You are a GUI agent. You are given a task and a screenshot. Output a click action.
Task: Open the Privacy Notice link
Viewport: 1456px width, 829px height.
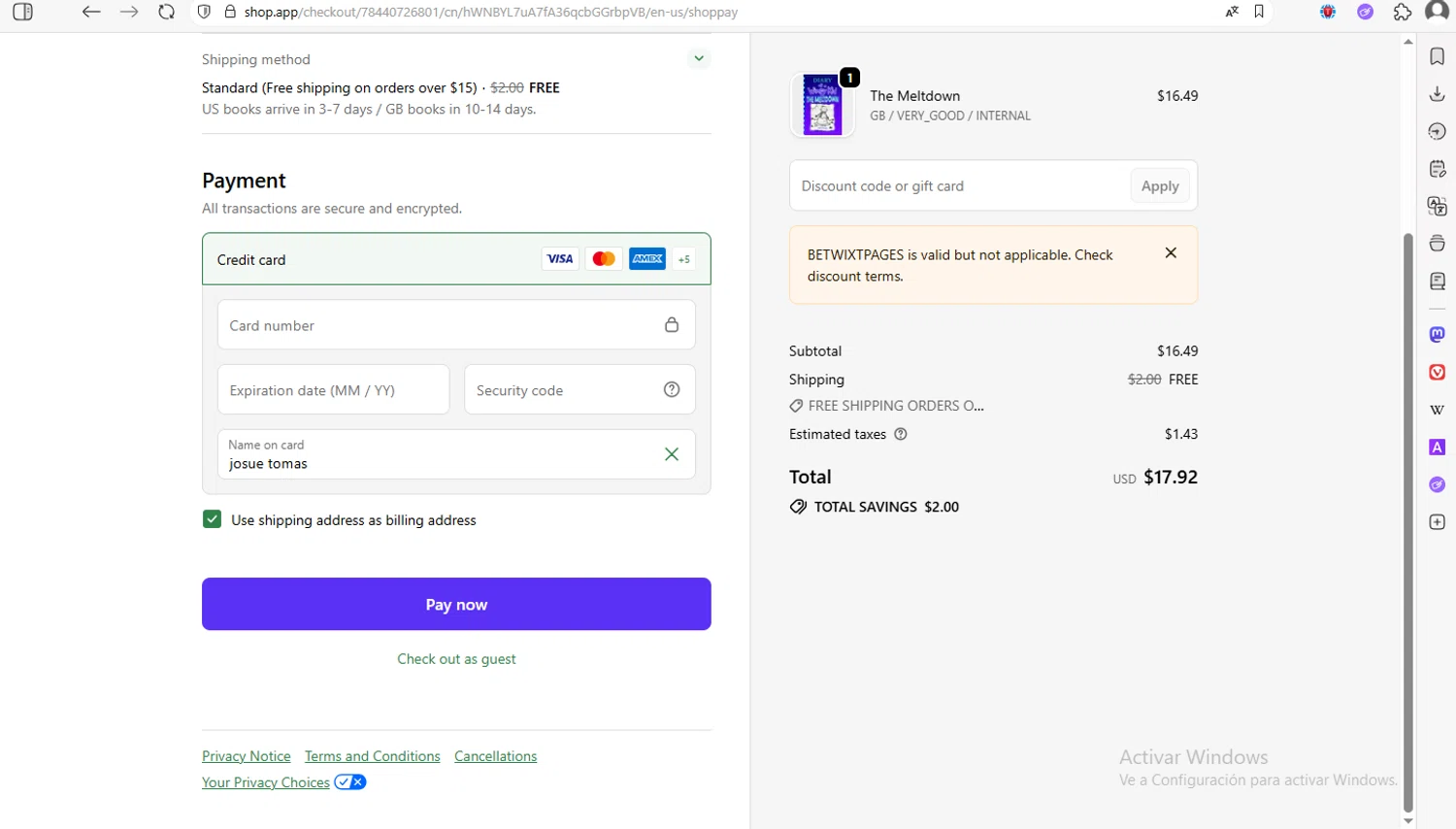247,756
